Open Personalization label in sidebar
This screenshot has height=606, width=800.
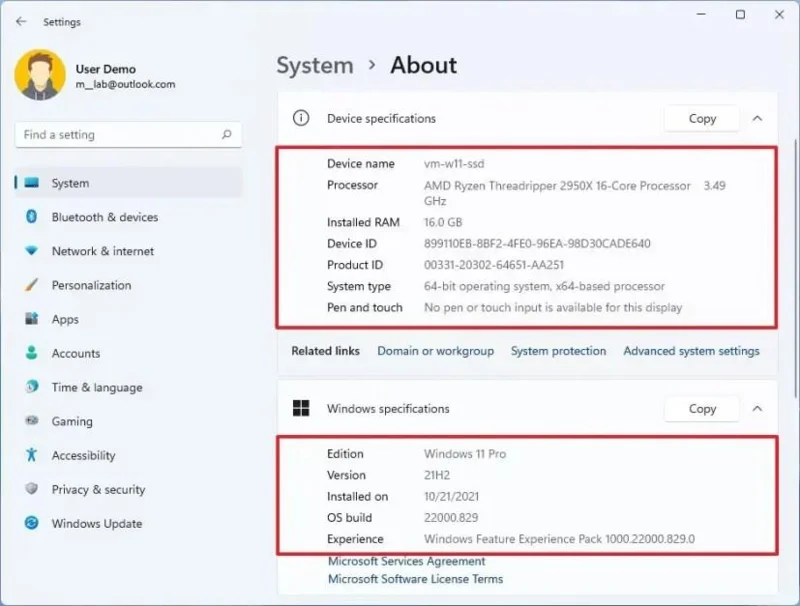[x=91, y=285]
